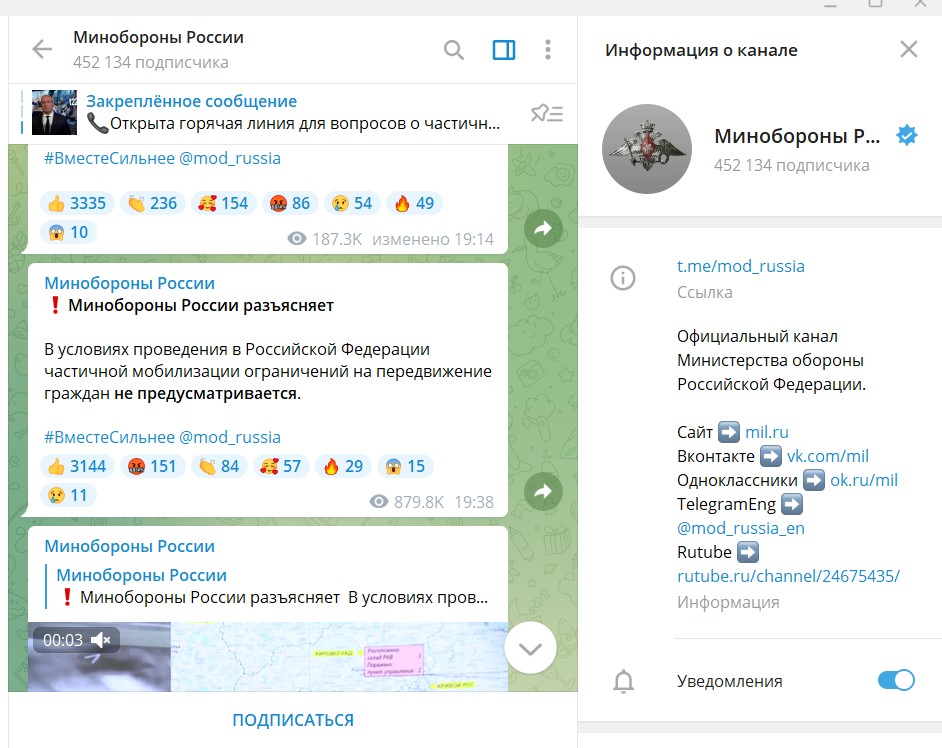Forward the post sent at 19:38
Image resolution: width=942 pixels, height=748 pixels.
(x=543, y=491)
